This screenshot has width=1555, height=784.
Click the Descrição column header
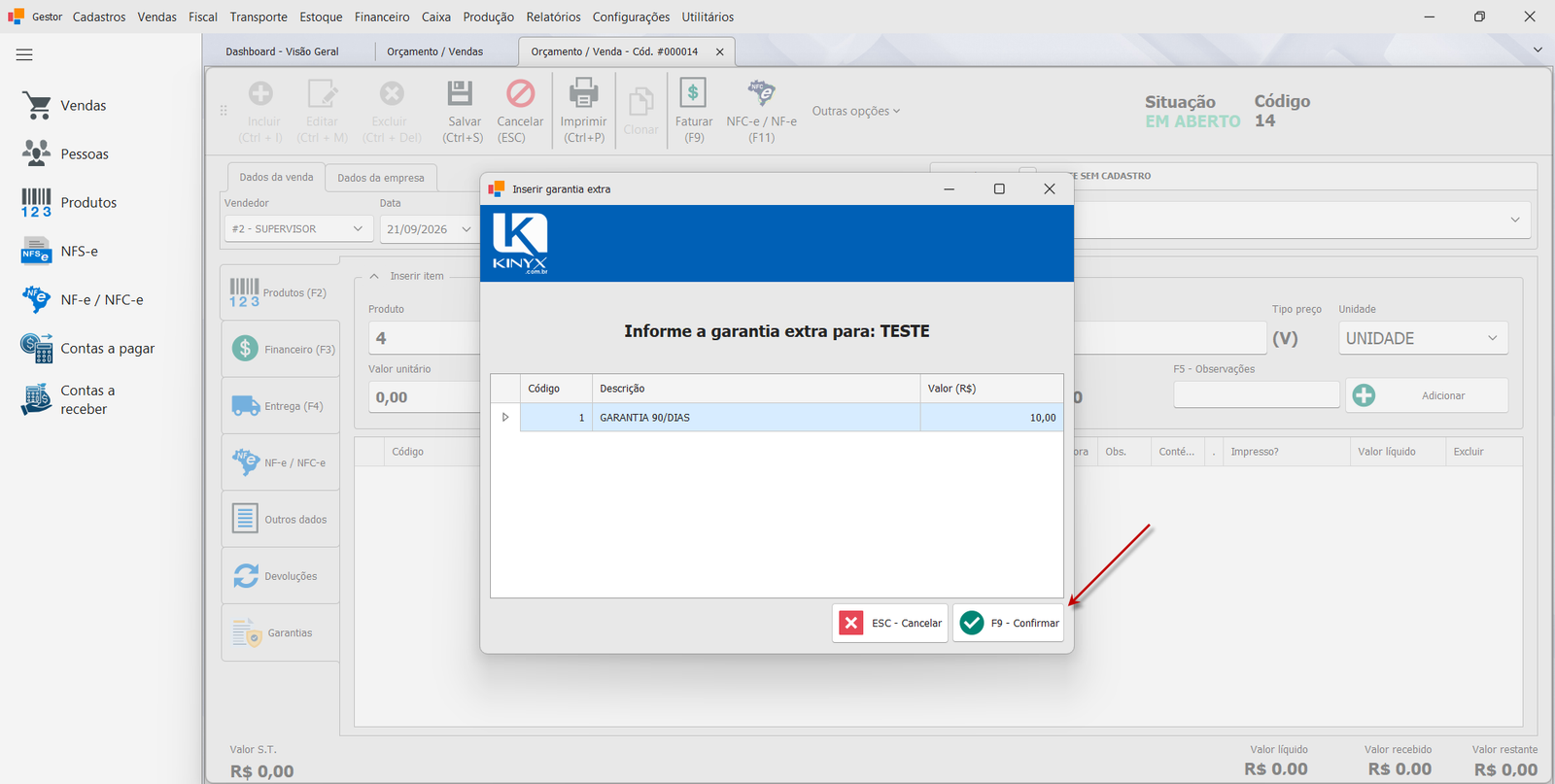tap(756, 389)
